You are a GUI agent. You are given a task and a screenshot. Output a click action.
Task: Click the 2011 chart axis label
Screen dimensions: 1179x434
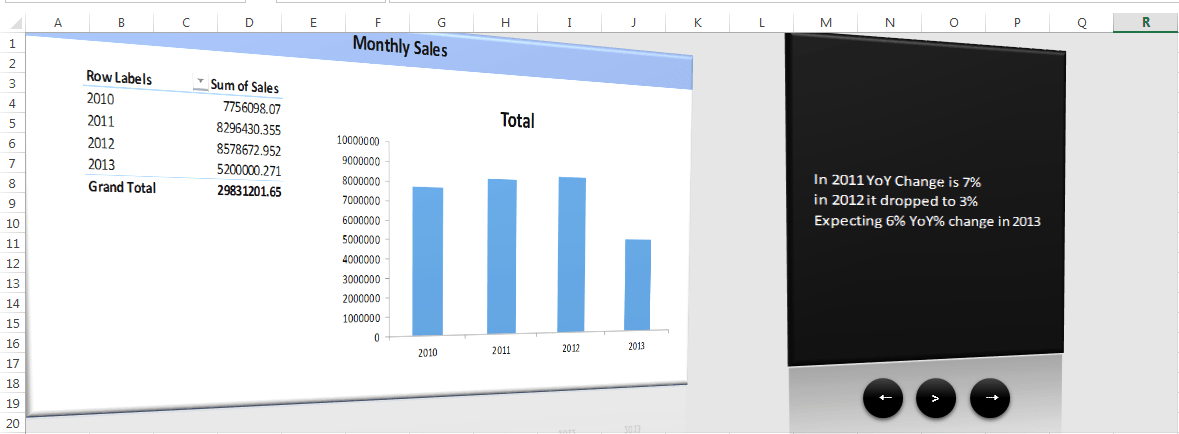click(x=502, y=351)
